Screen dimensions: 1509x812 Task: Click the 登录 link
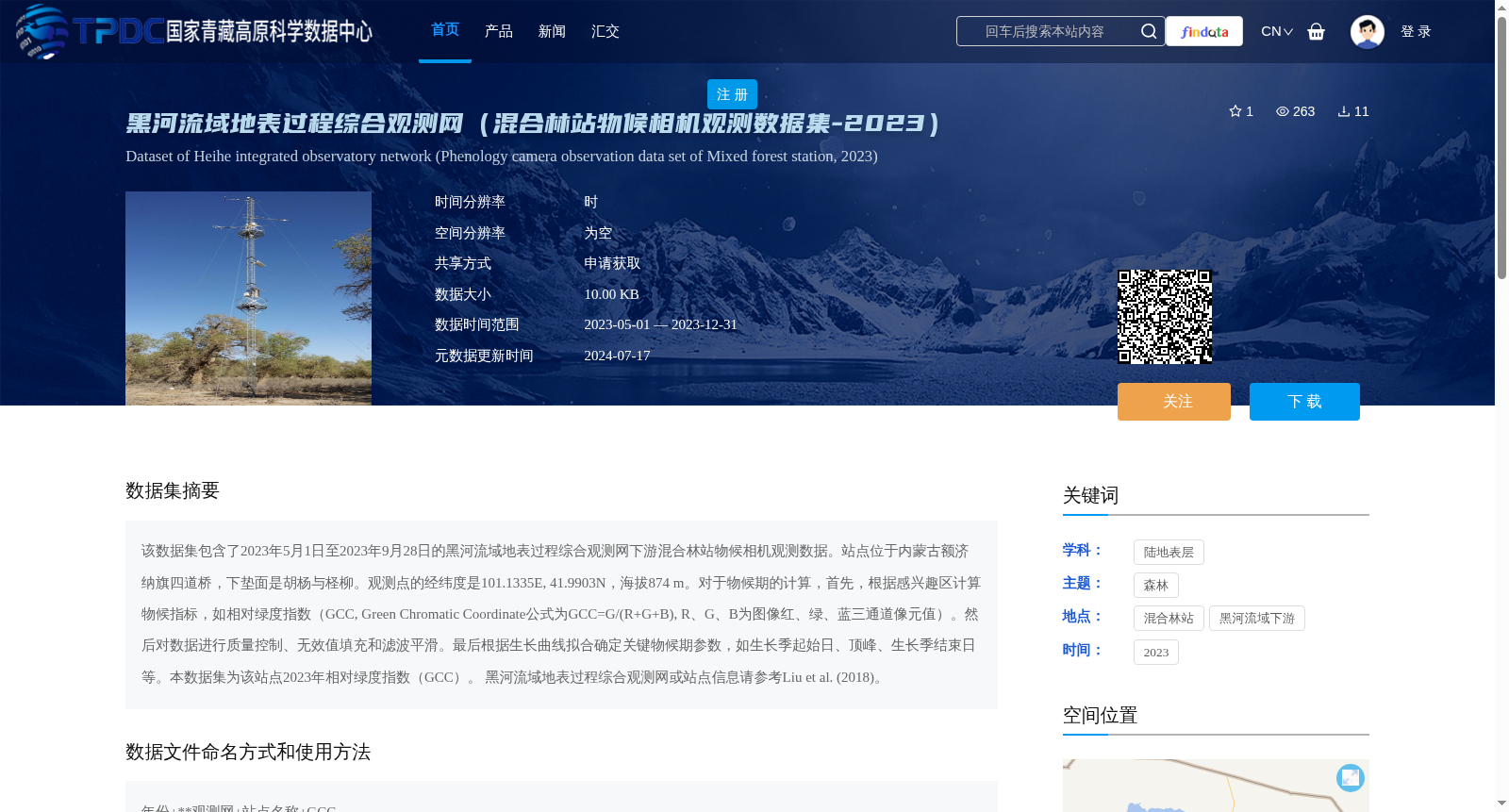1416,31
